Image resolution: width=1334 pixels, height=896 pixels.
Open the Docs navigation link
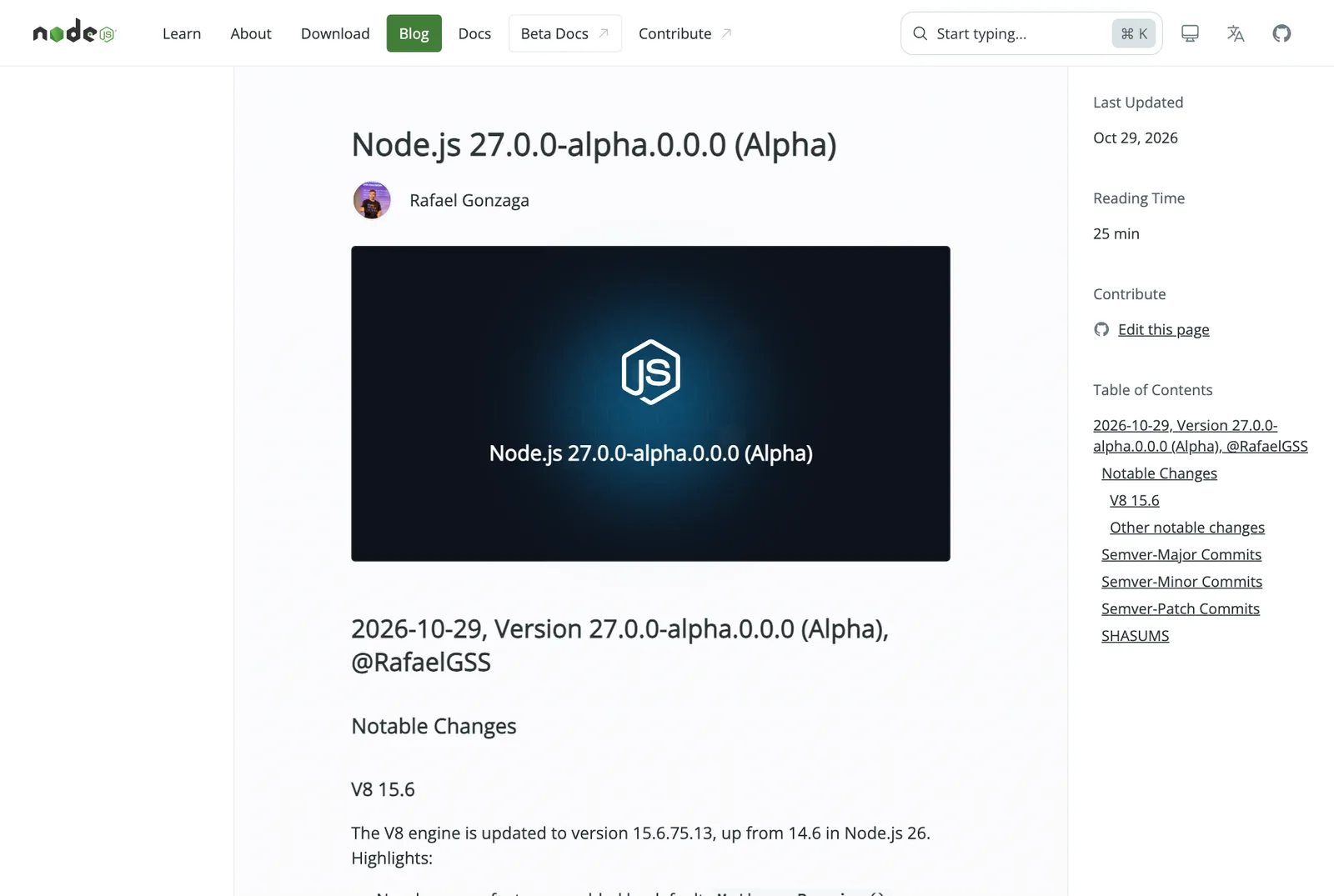(x=474, y=33)
